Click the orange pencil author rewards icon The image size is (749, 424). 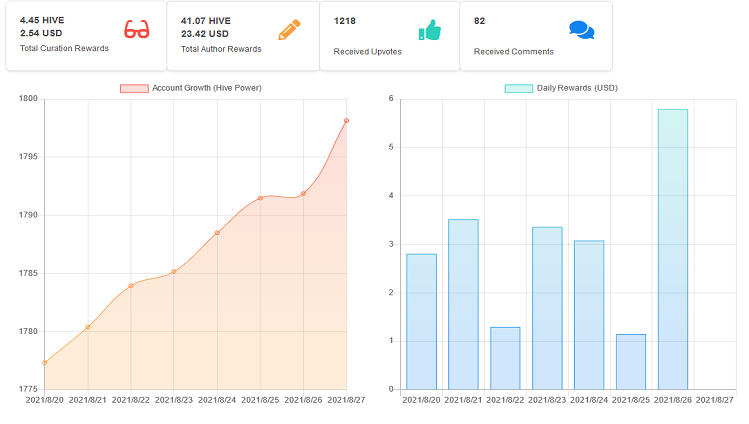coord(289,30)
